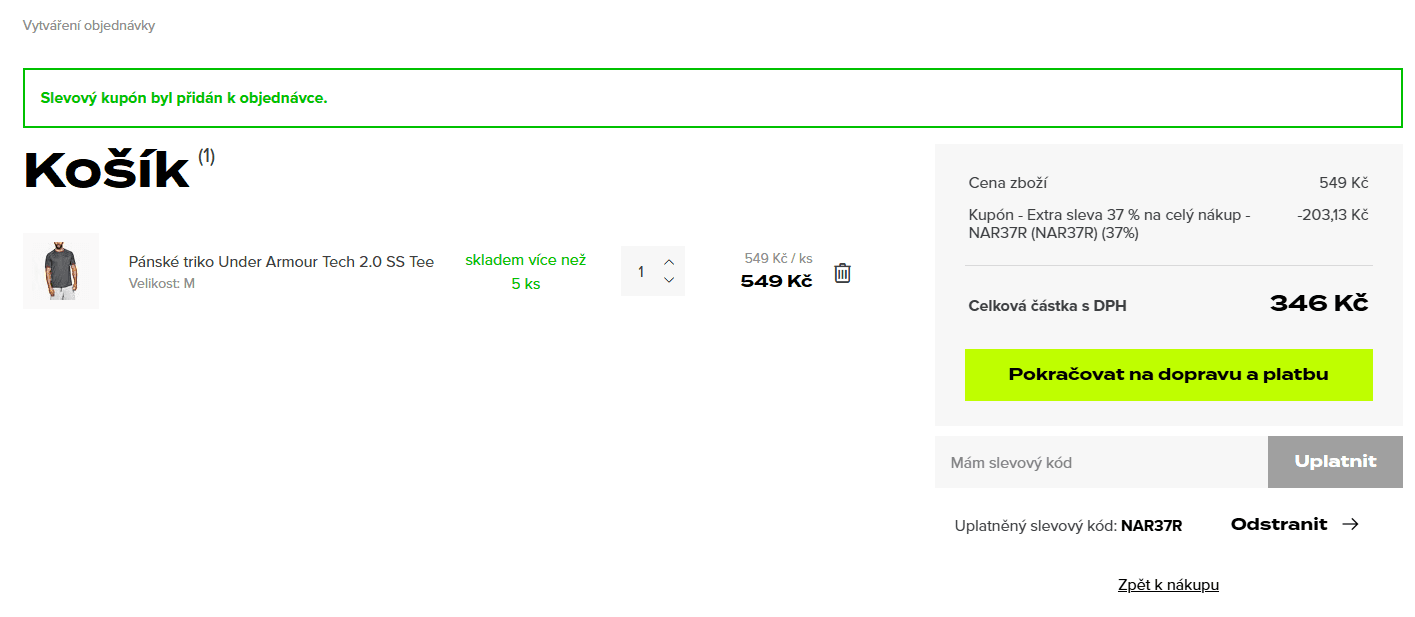The height and width of the screenshot is (617, 1415).
Task: Click the total amount 346 Kč
Action: point(1318,304)
